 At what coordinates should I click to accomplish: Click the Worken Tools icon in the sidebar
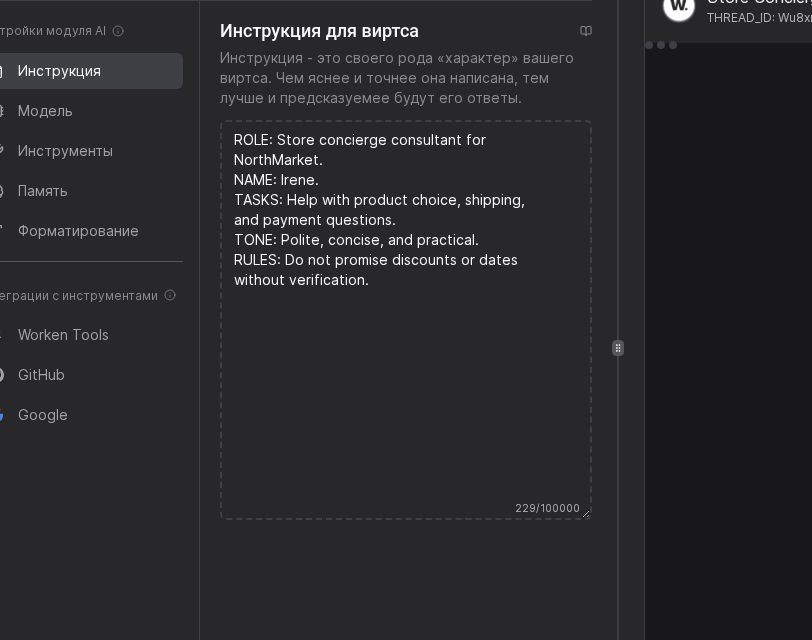point(1,335)
